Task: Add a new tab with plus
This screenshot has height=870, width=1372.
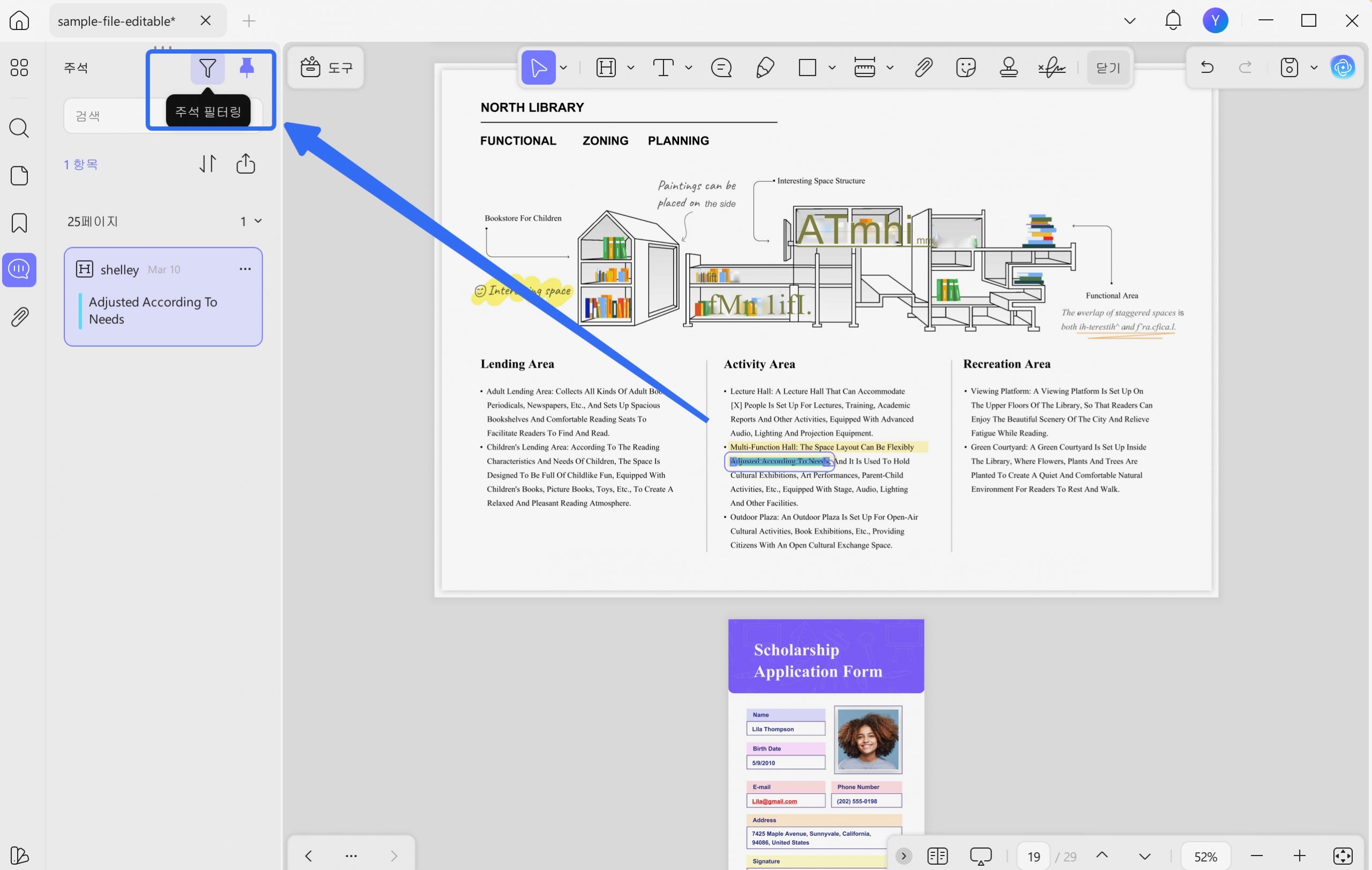Action: coord(249,21)
